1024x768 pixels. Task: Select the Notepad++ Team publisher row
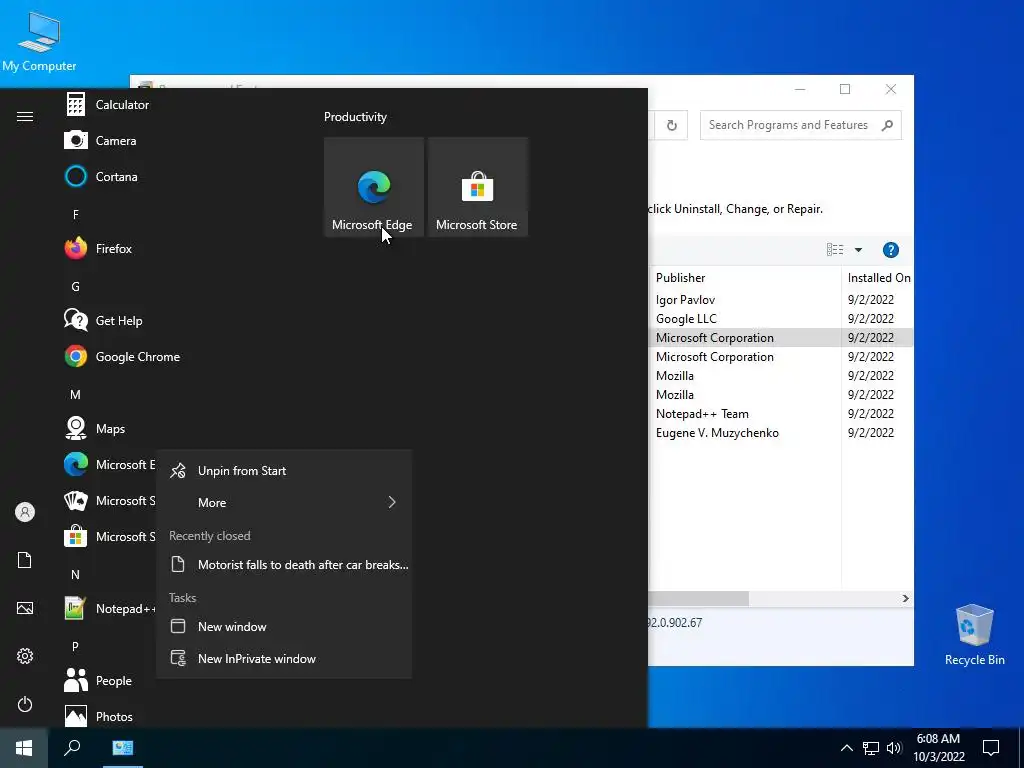(780, 414)
